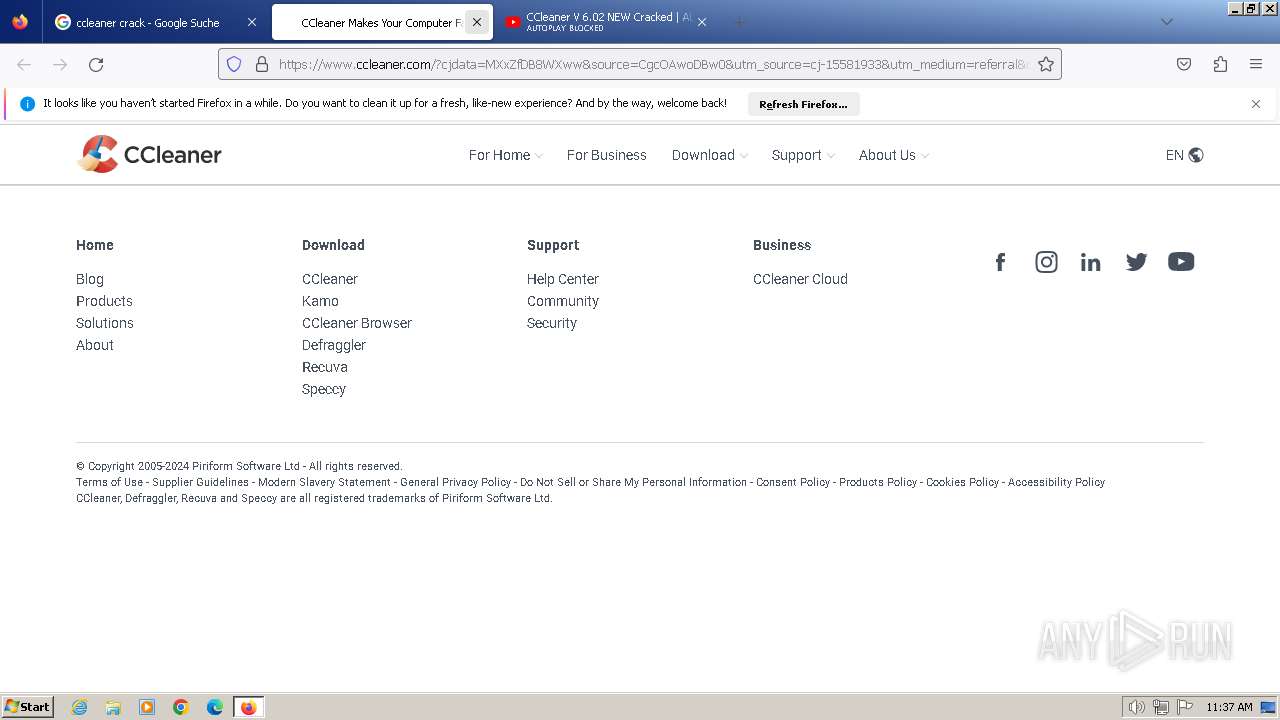1280x720 pixels.
Task: Open CCleaner YouTube channel icon
Action: pyautogui.click(x=1181, y=262)
